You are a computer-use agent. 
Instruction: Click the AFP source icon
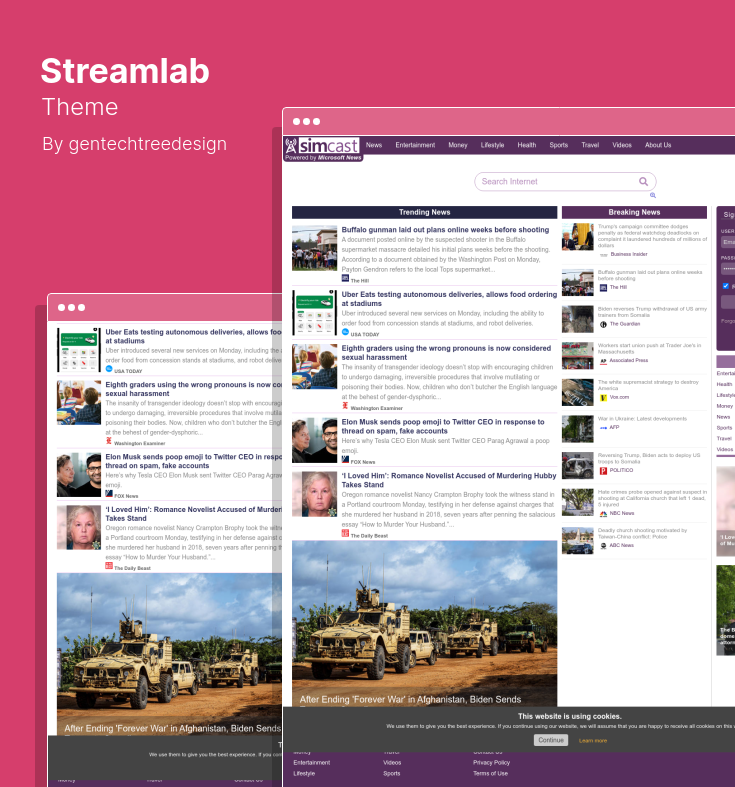point(603,428)
